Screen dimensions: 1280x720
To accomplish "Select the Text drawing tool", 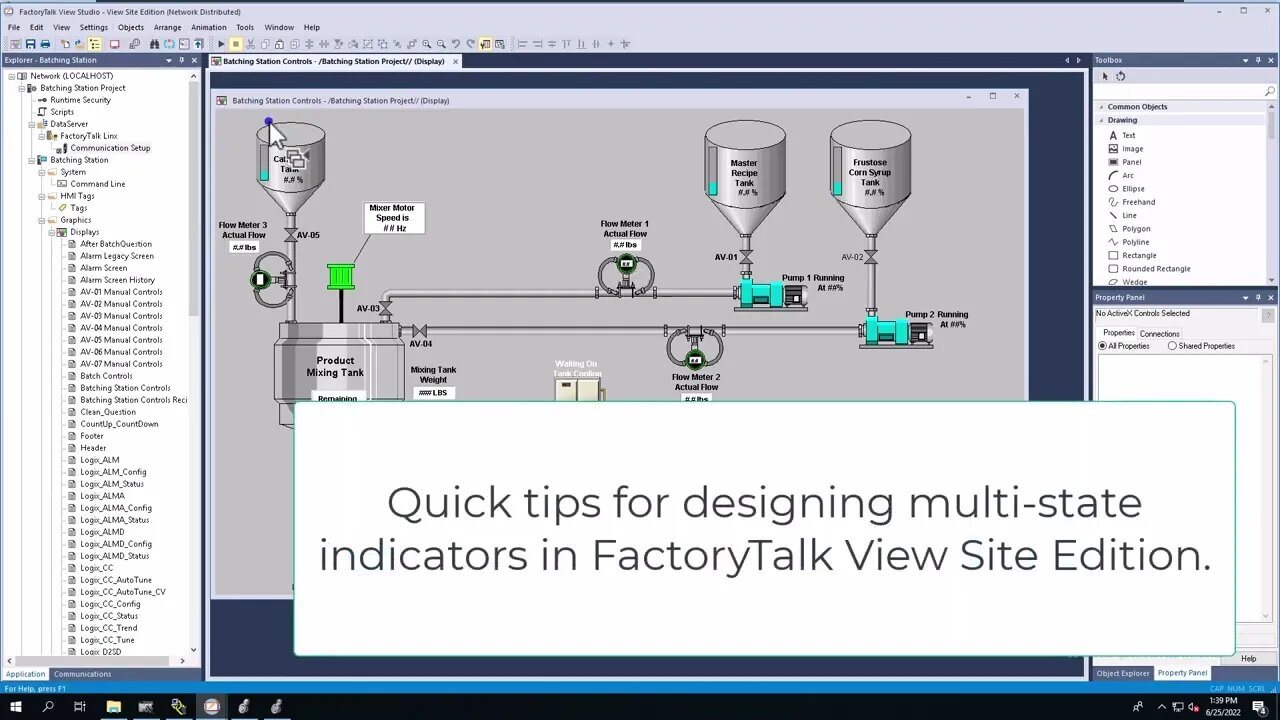I will coord(1122,135).
